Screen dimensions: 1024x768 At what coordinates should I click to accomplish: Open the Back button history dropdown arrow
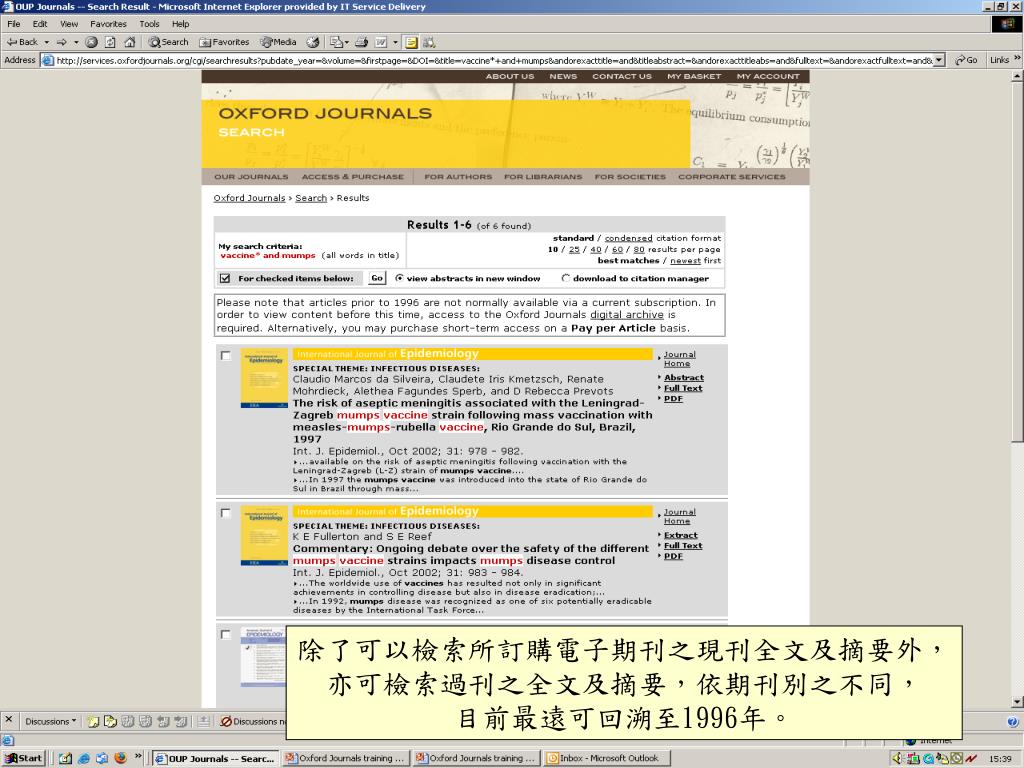[46, 42]
